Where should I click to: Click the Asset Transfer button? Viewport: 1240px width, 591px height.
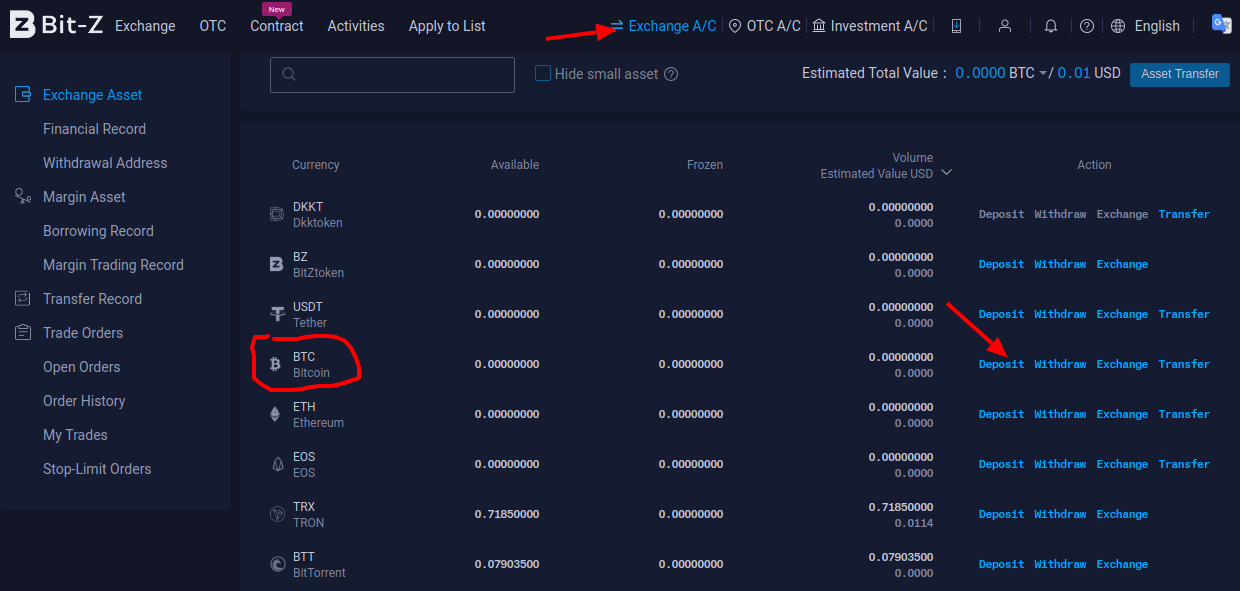coord(1180,74)
